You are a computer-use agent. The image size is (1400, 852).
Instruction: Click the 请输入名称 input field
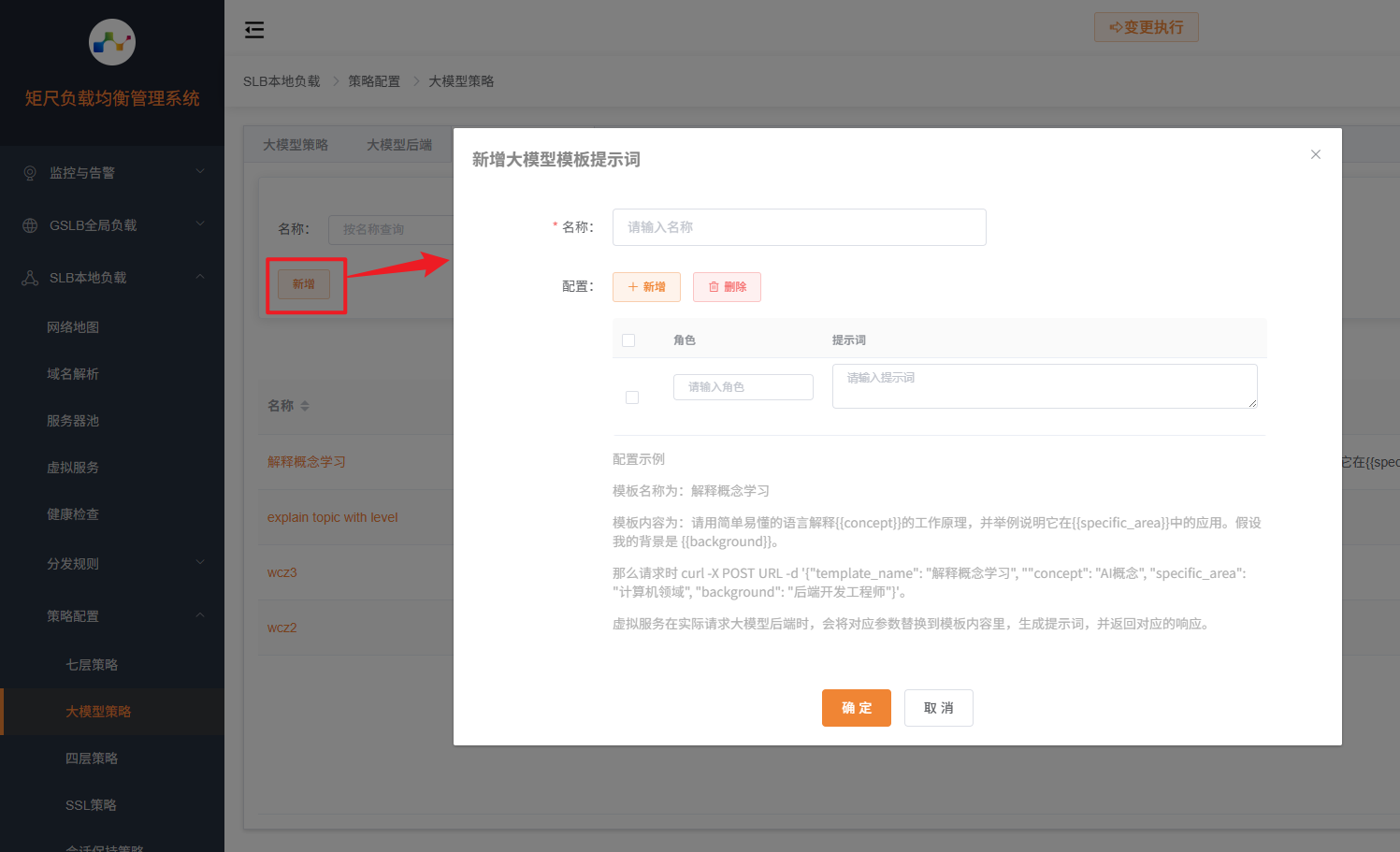point(799,227)
